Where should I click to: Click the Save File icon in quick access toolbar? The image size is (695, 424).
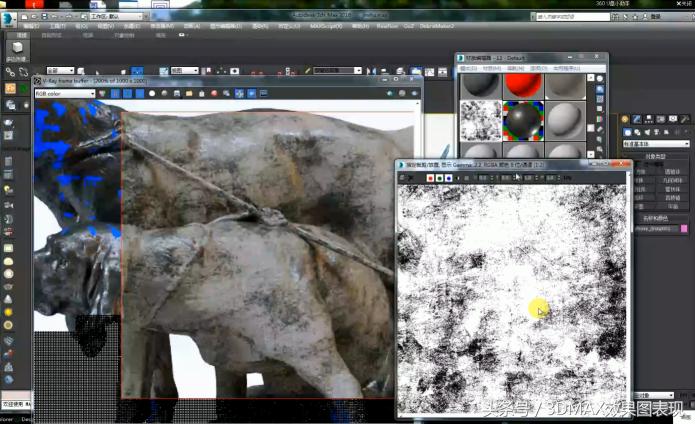click(x=44, y=16)
